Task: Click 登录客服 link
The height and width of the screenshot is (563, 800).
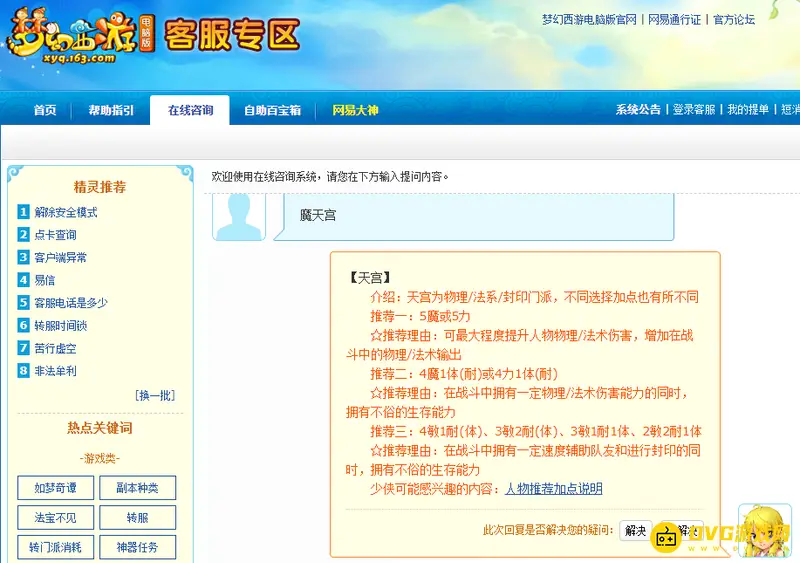Action: (x=694, y=109)
